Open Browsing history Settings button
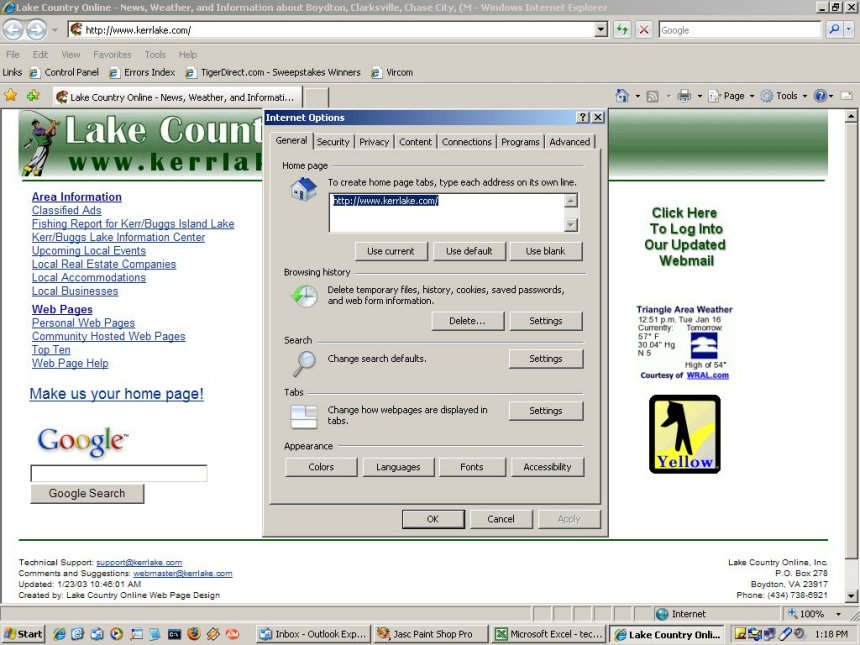The image size is (860, 645). tap(546, 321)
